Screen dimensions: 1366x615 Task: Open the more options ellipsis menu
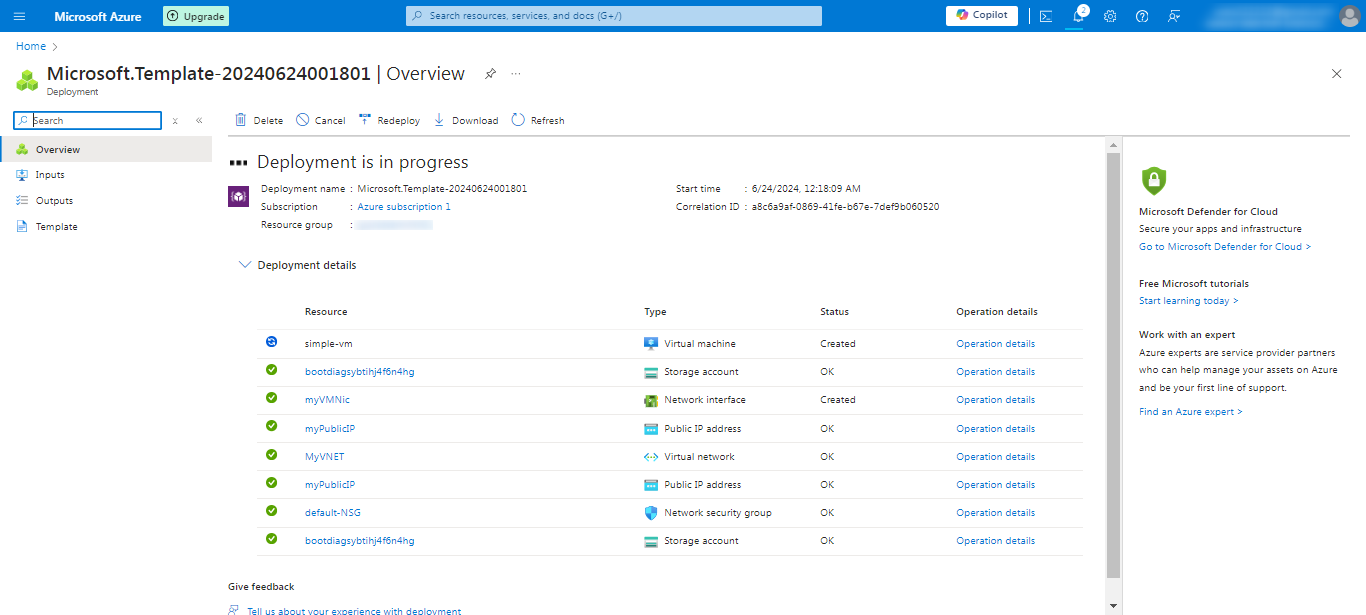click(x=516, y=74)
